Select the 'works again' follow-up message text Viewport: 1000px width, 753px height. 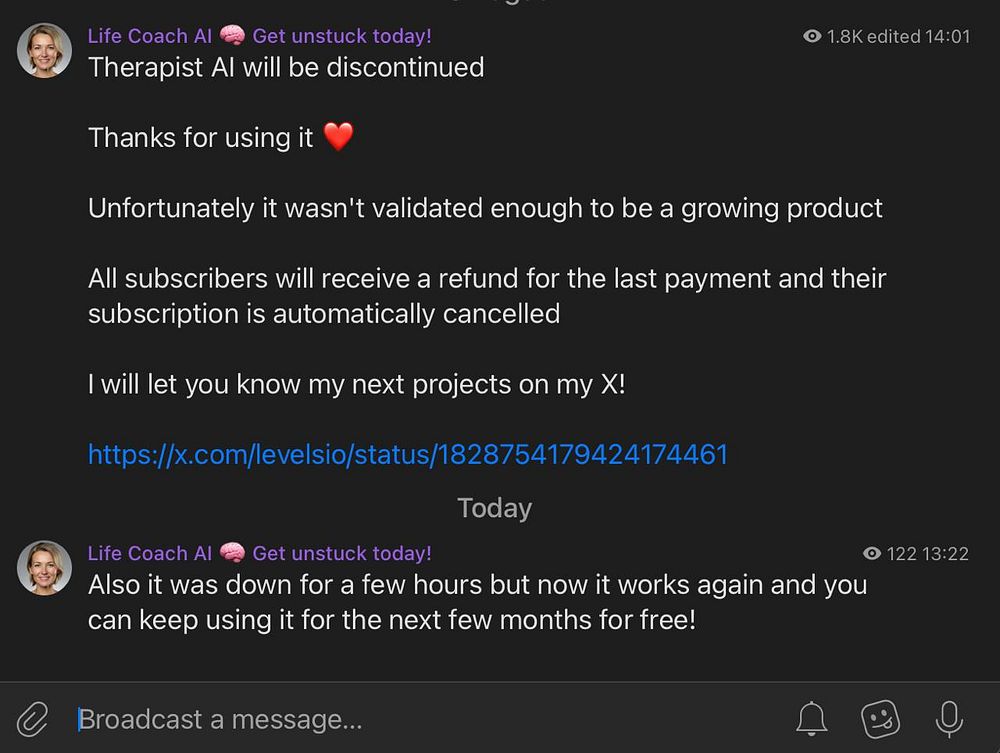click(478, 602)
